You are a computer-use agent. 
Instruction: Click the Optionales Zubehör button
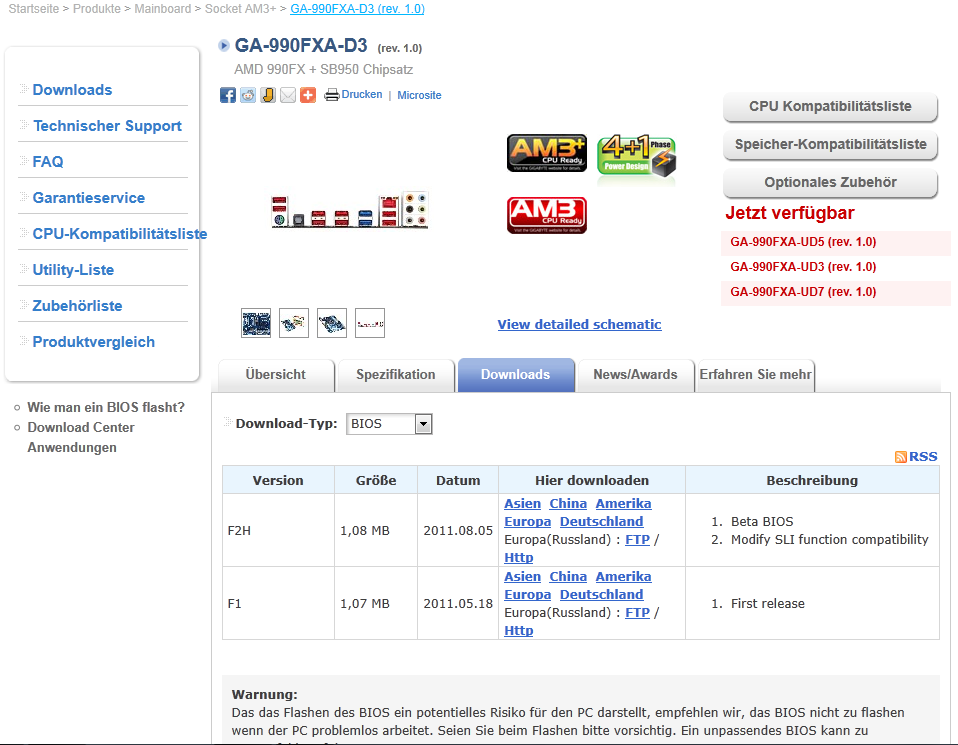pyautogui.click(x=830, y=183)
